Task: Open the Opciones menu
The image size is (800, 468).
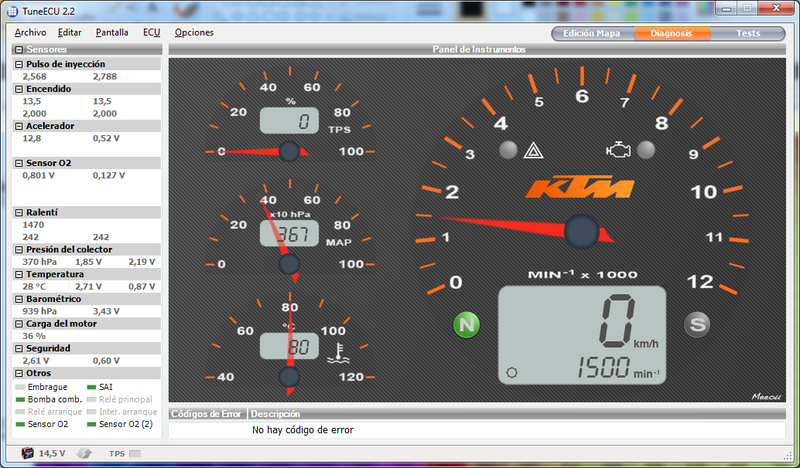Action: click(194, 32)
